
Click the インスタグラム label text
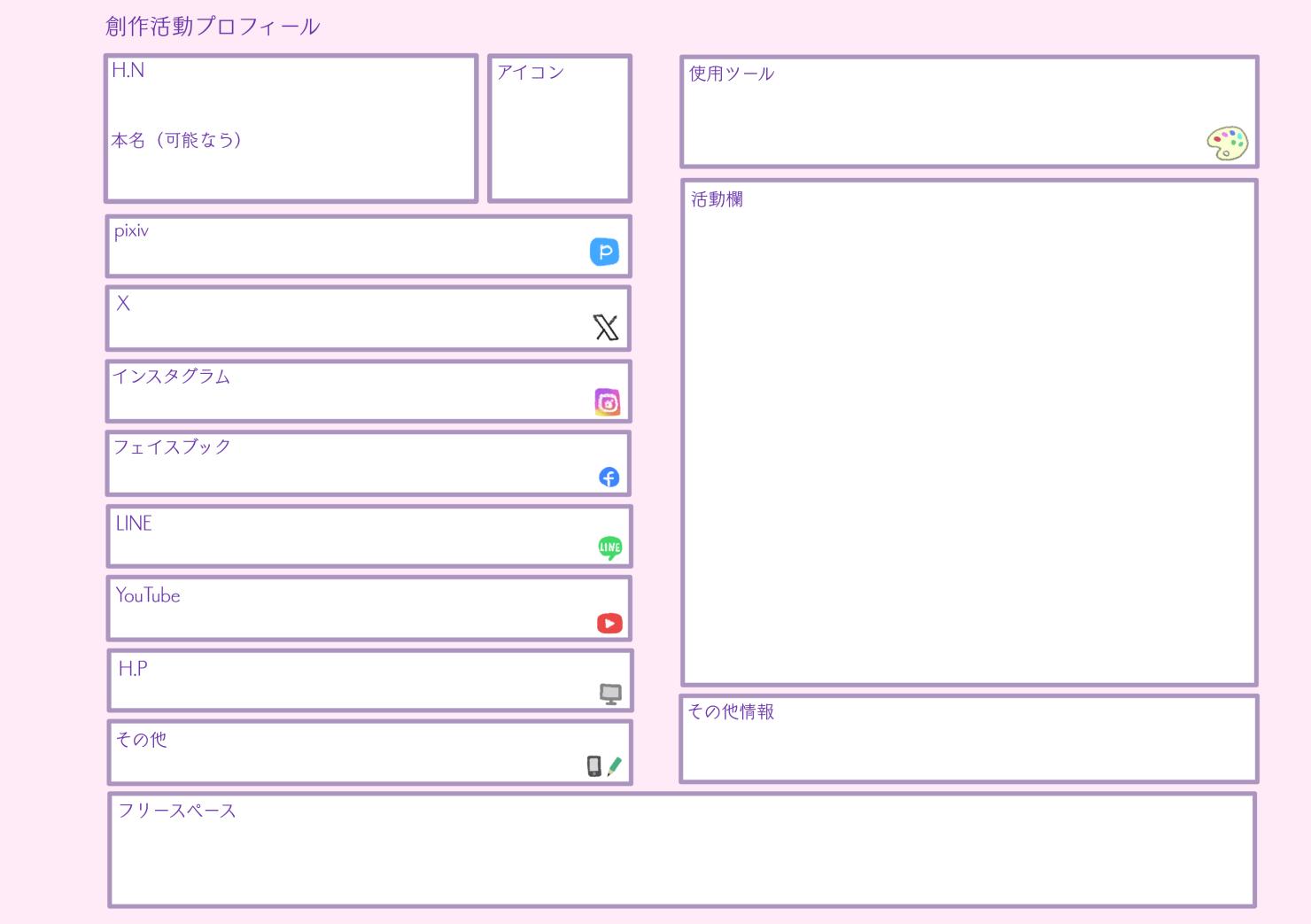pyautogui.click(x=172, y=377)
